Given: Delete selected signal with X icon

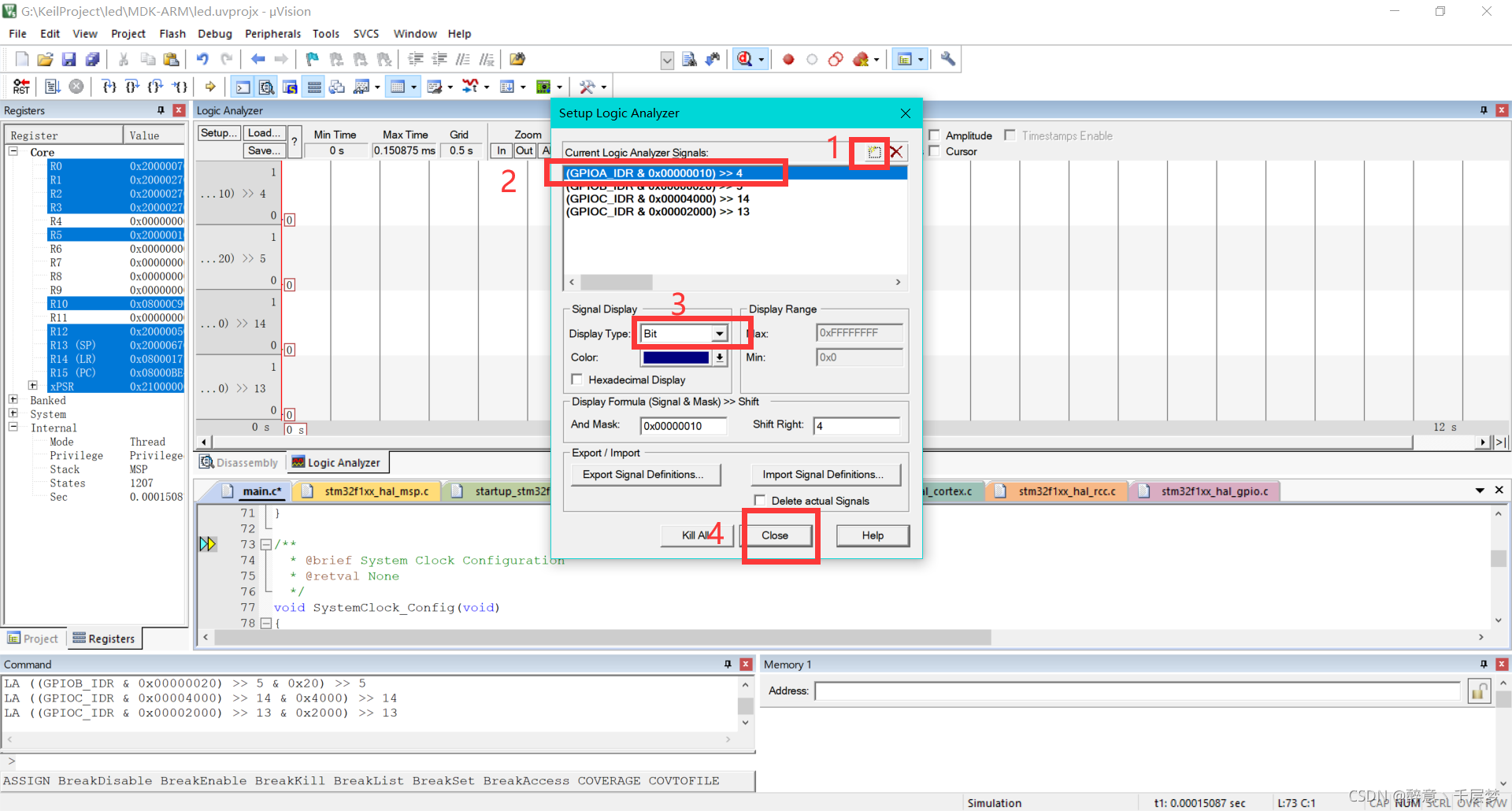Looking at the screenshot, I should click(x=896, y=152).
